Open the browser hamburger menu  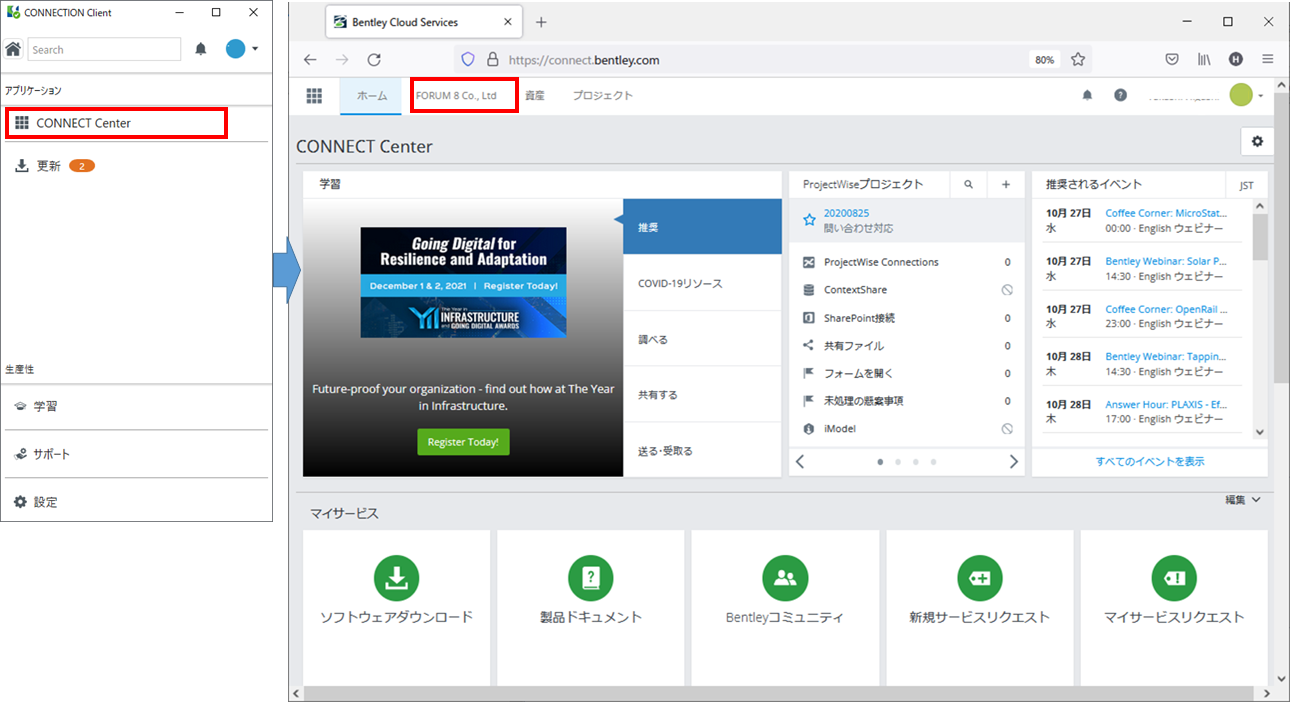1268,60
